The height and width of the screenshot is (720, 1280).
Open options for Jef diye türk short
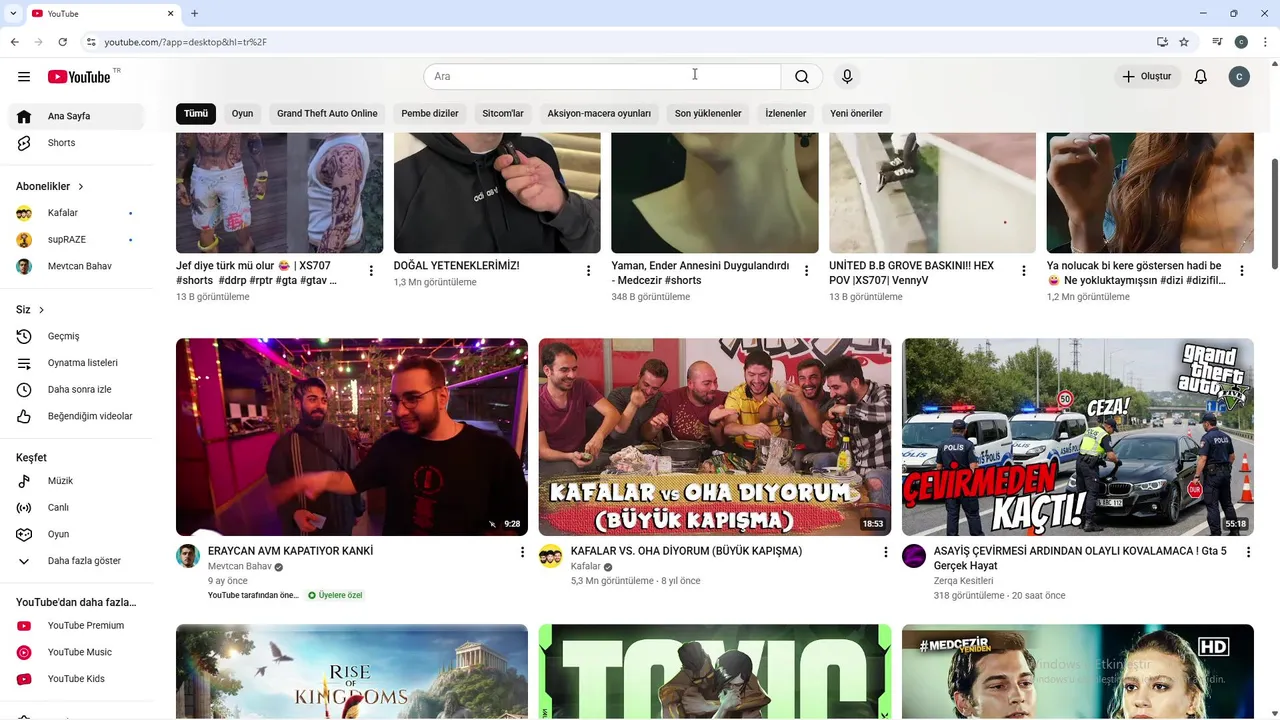coord(371,271)
